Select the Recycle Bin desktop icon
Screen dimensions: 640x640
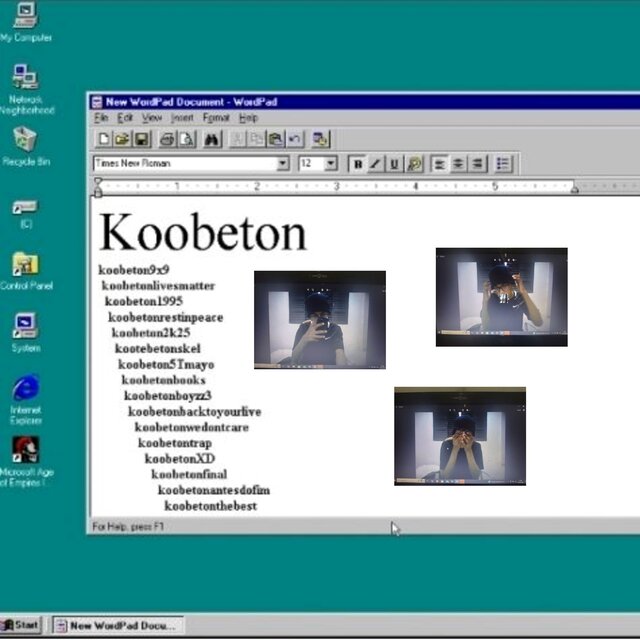[25, 146]
